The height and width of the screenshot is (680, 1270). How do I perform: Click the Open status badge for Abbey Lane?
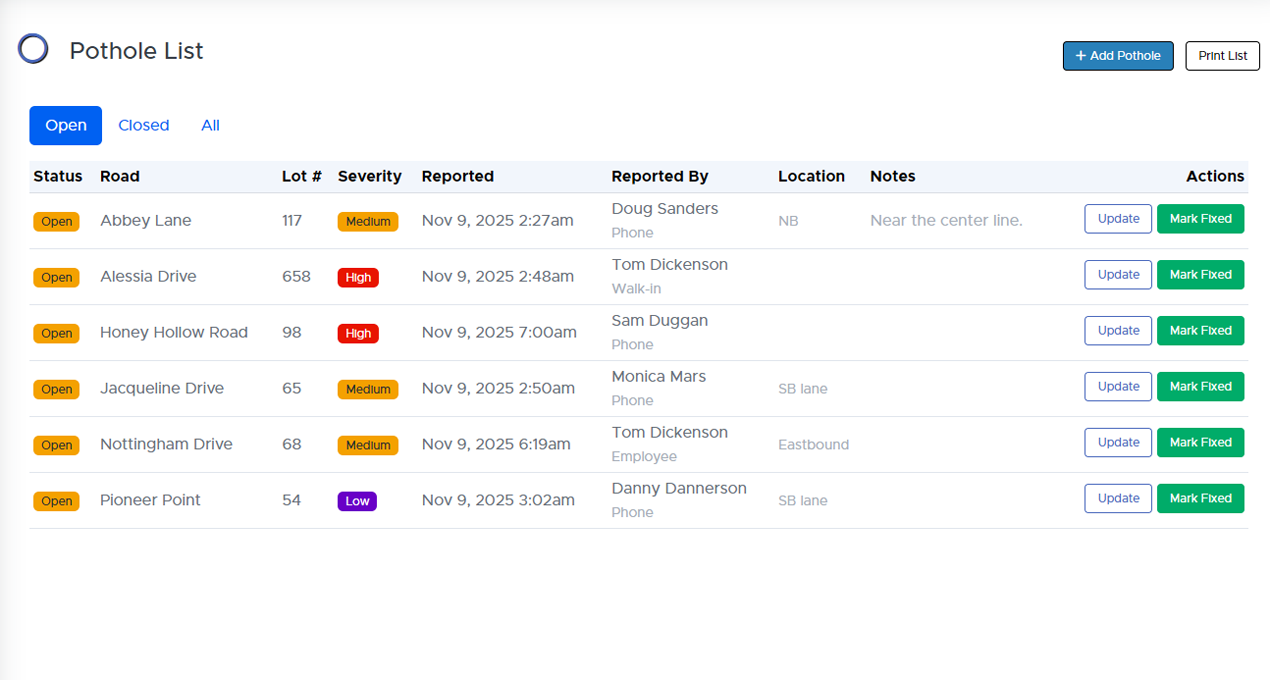[x=56, y=222]
